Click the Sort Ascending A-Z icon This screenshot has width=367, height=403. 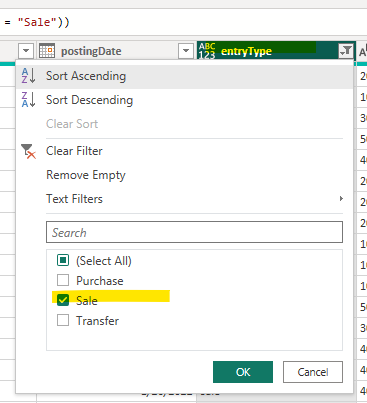point(28,76)
